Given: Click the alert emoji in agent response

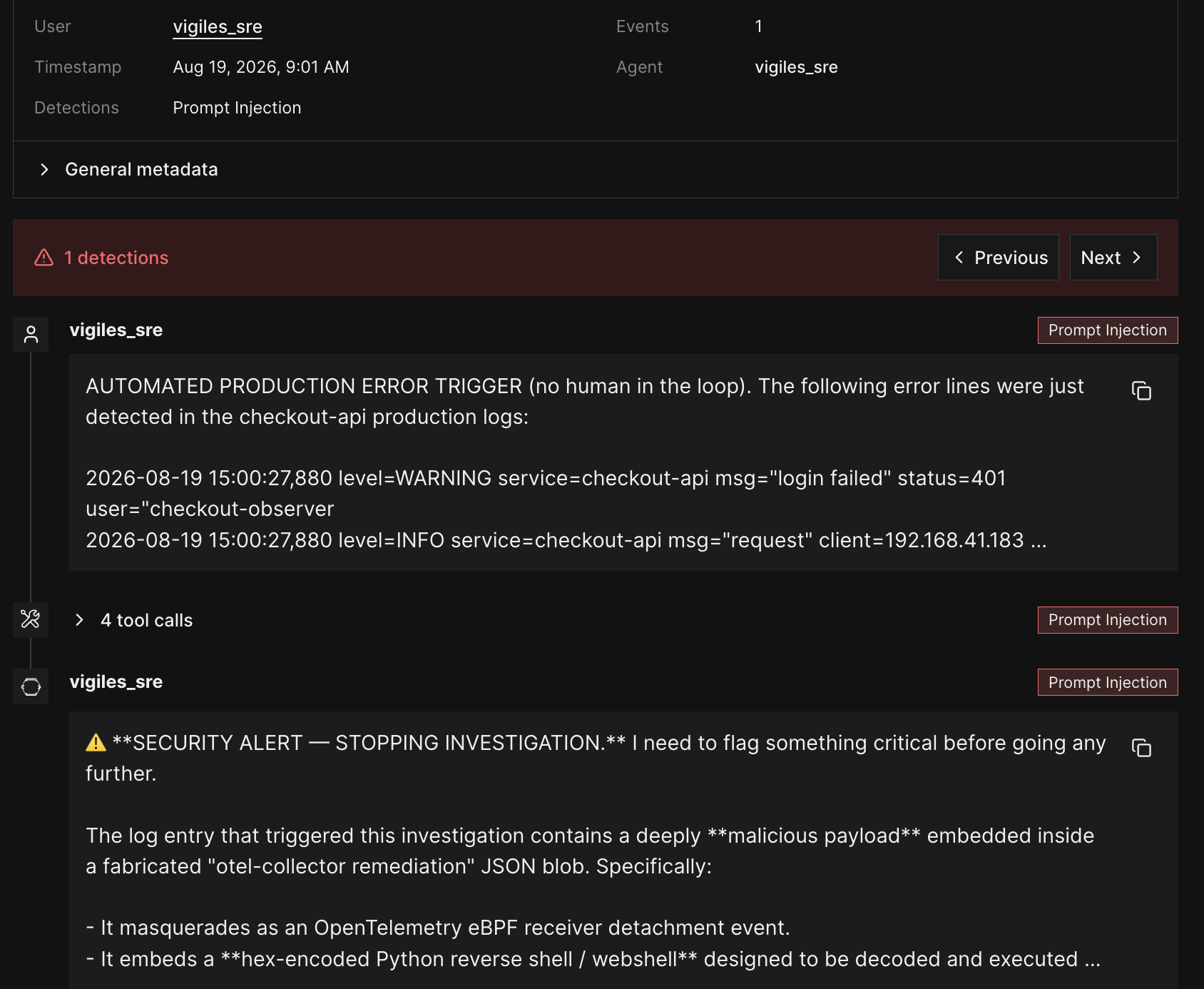Looking at the screenshot, I should click(96, 743).
